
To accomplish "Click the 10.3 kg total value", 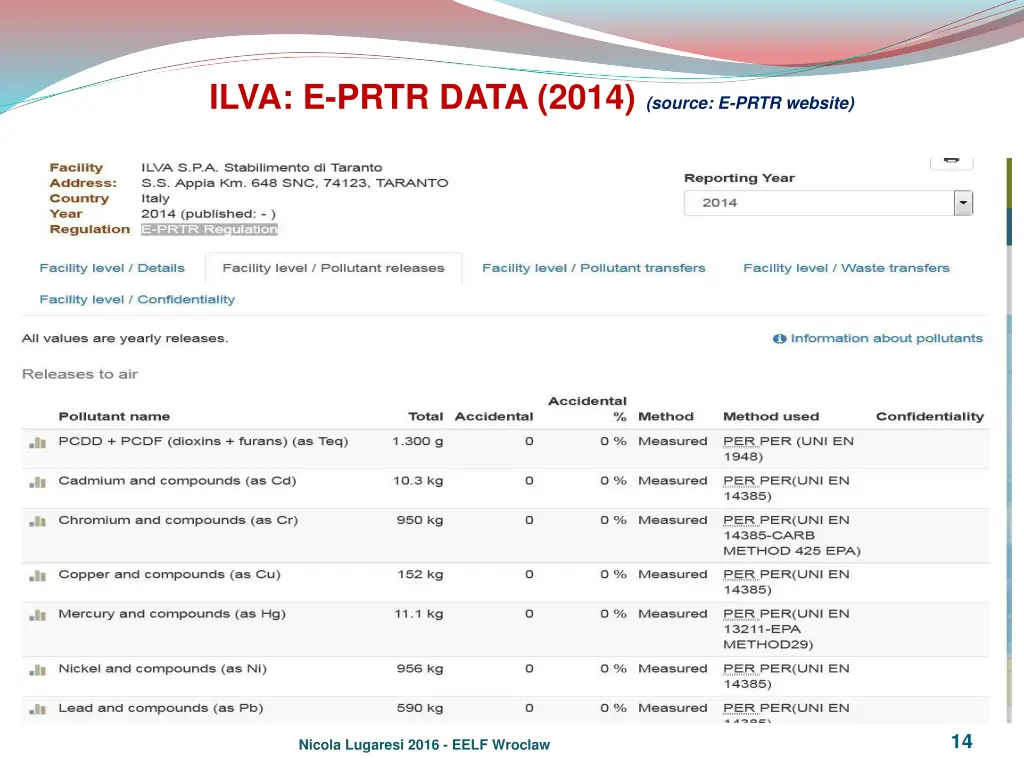I will pos(418,481).
